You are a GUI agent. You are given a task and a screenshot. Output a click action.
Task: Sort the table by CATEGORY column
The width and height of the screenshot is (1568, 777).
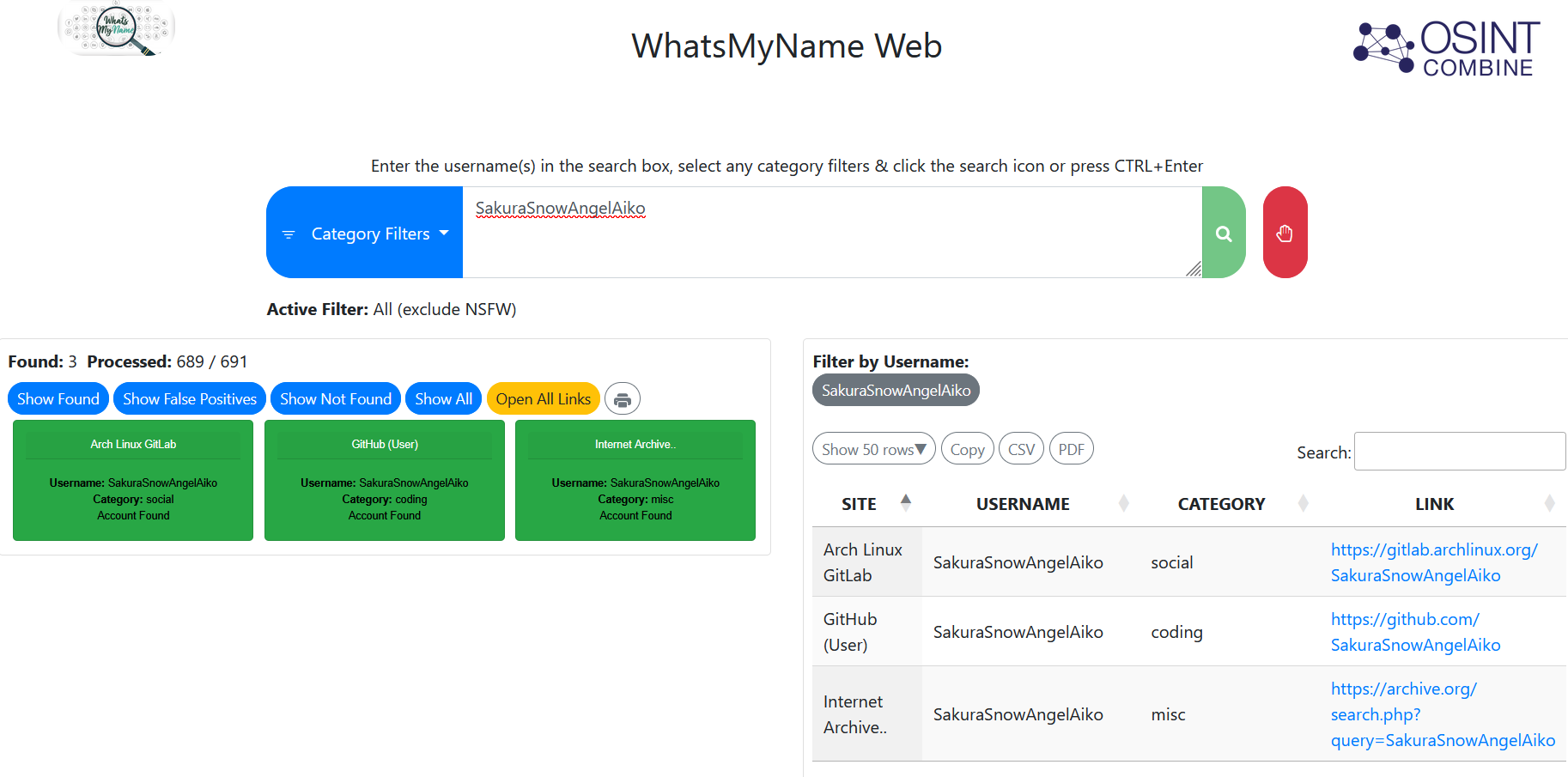1230,504
